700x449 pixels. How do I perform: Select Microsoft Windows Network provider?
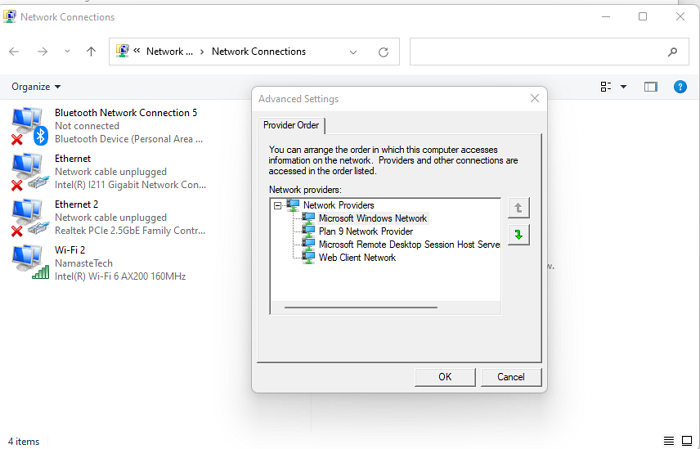373,218
